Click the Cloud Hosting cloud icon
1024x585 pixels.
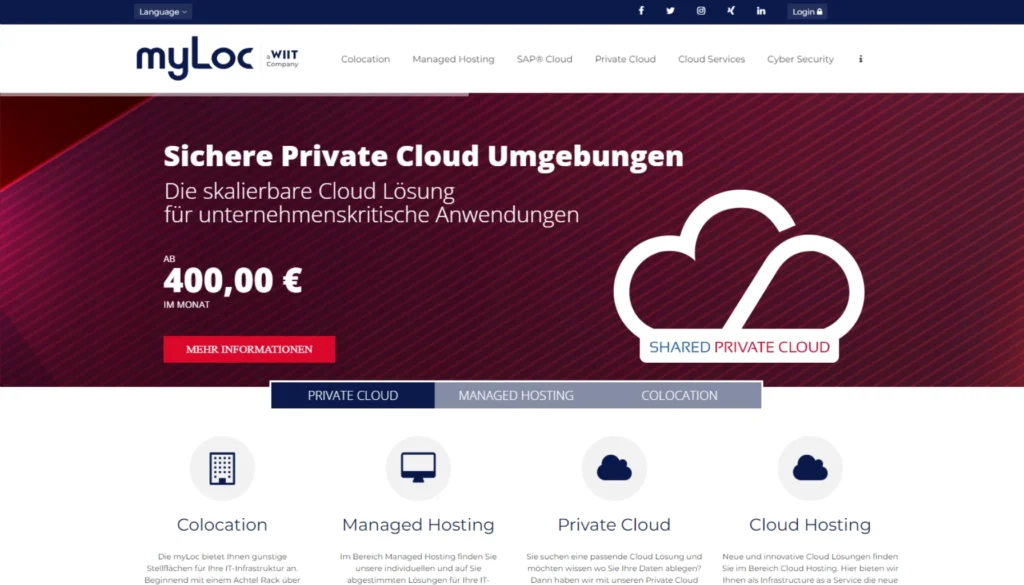810,468
